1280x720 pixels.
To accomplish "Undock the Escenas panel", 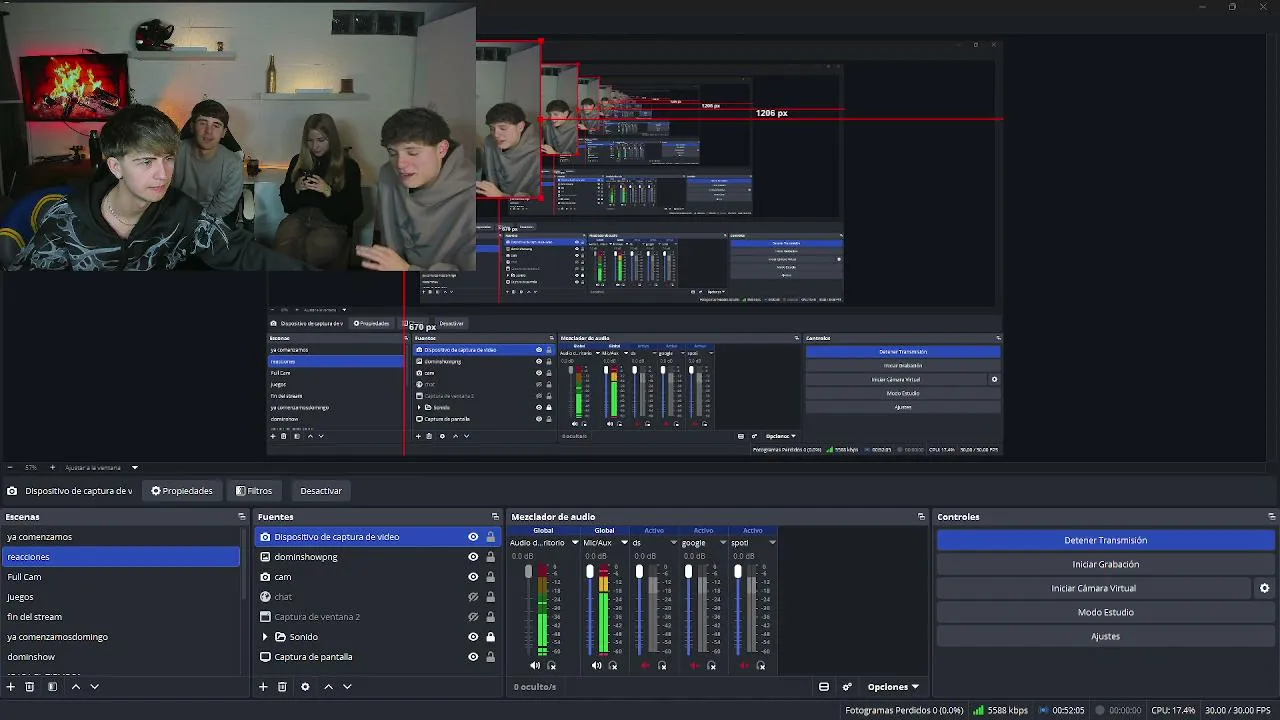I will (x=241, y=517).
